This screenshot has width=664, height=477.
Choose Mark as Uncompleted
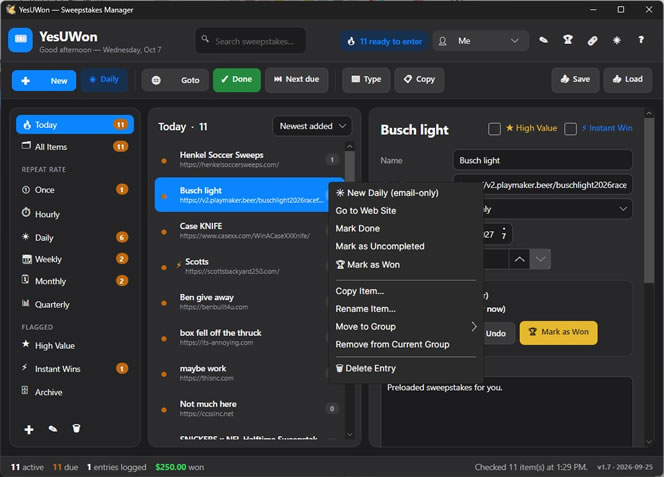tap(406, 246)
